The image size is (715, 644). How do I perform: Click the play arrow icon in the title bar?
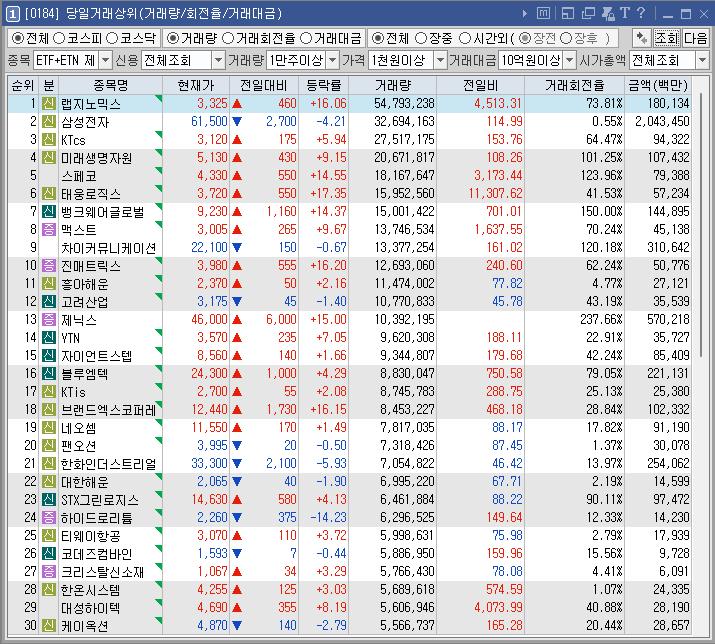[x=525, y=14]
